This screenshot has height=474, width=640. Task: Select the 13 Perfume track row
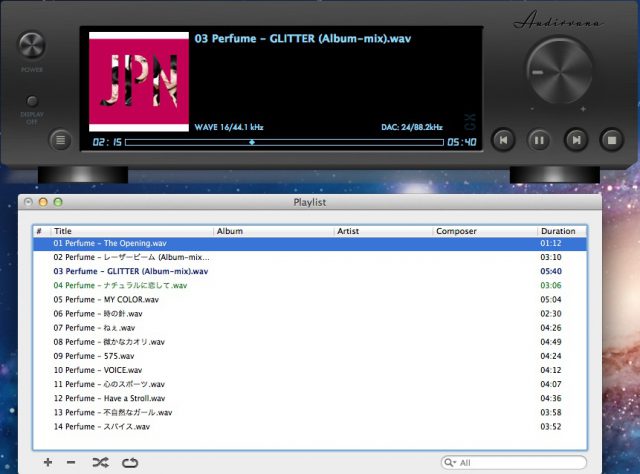pos(310,412)
